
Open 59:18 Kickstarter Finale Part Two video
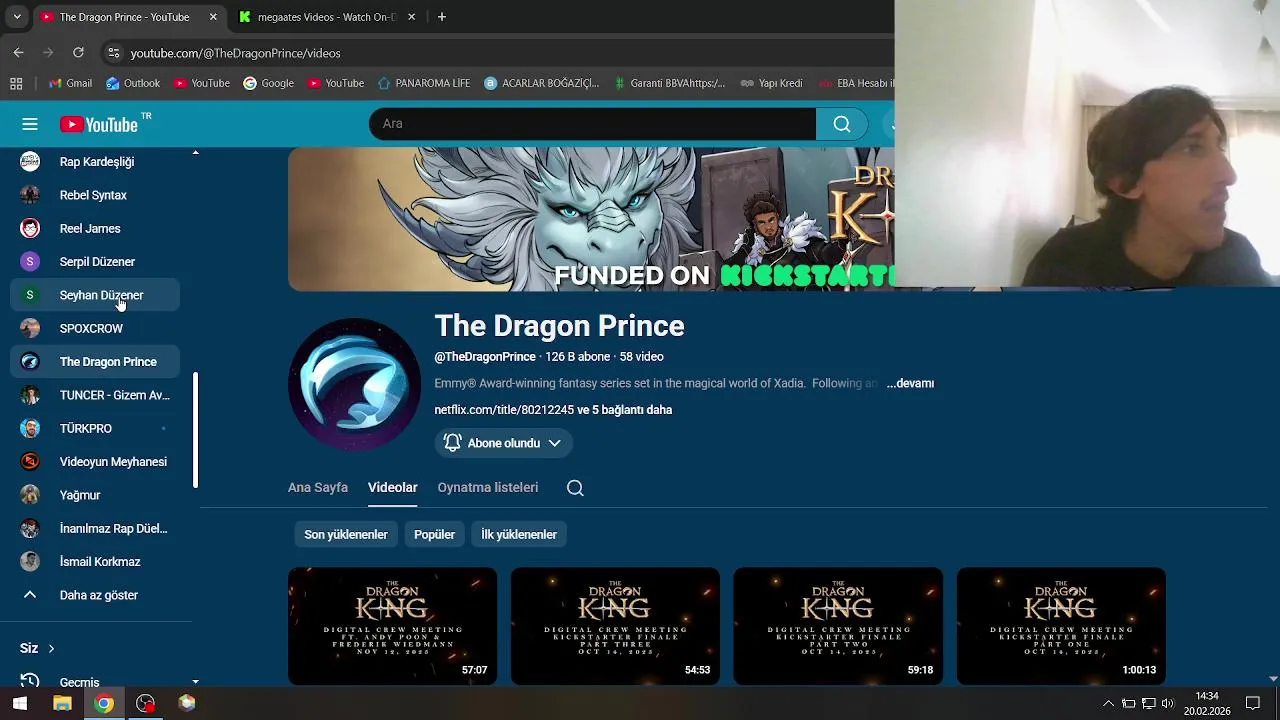838,626
